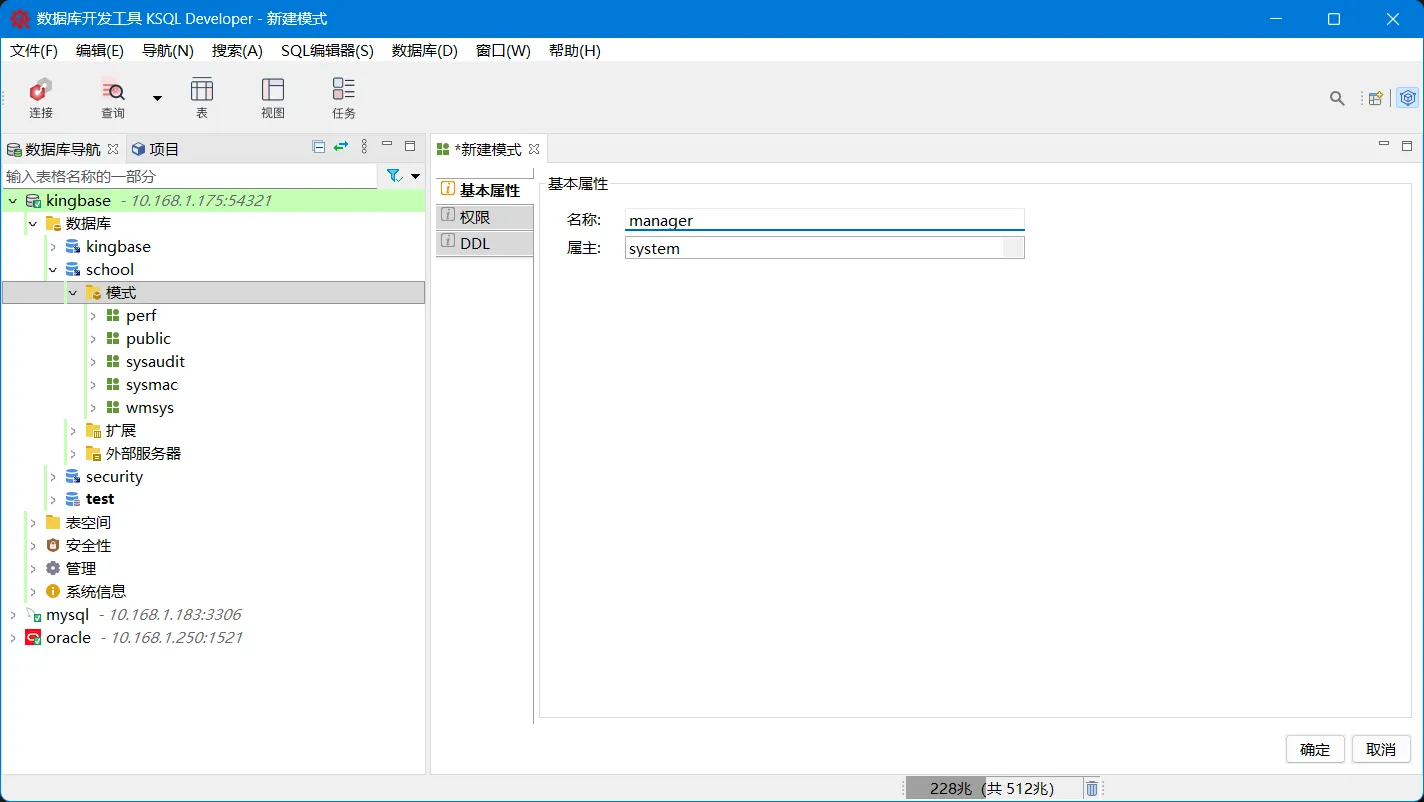Open dropdown arrow next to query icon
This screenshot has height=802, width=1424.
point(157,97)
